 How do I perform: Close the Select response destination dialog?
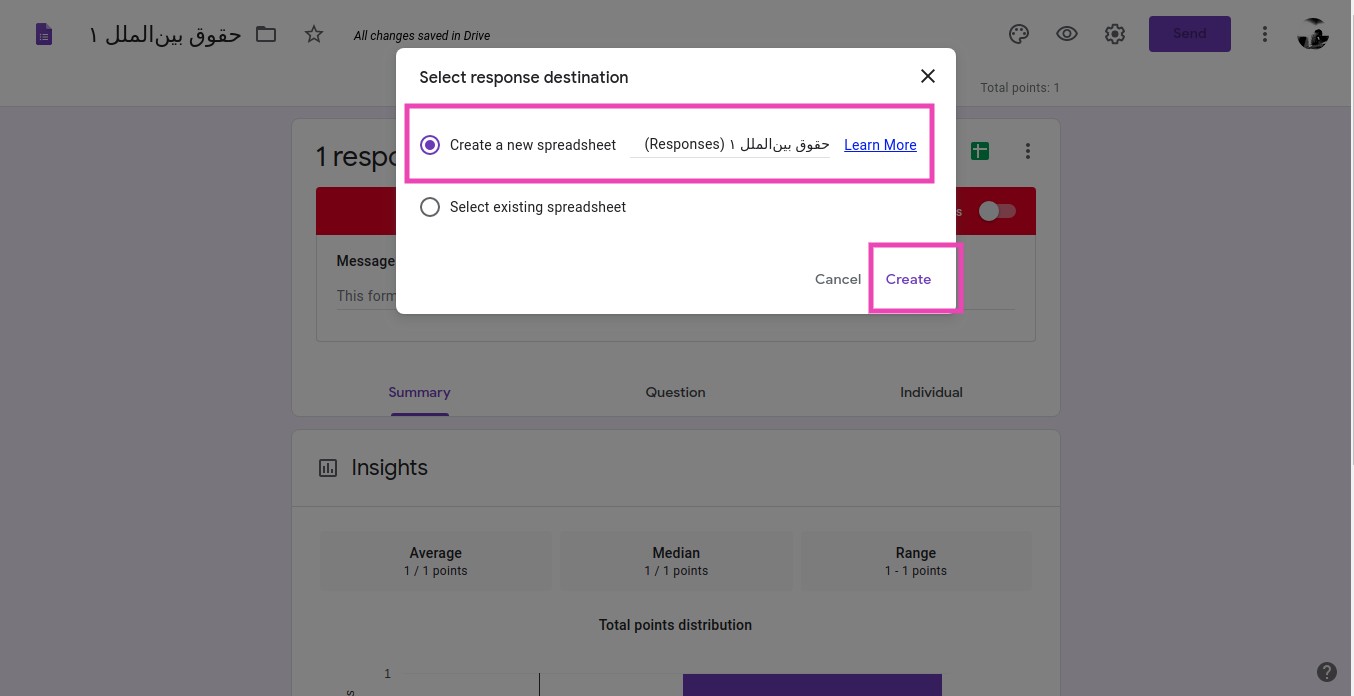tap(928, 76)
